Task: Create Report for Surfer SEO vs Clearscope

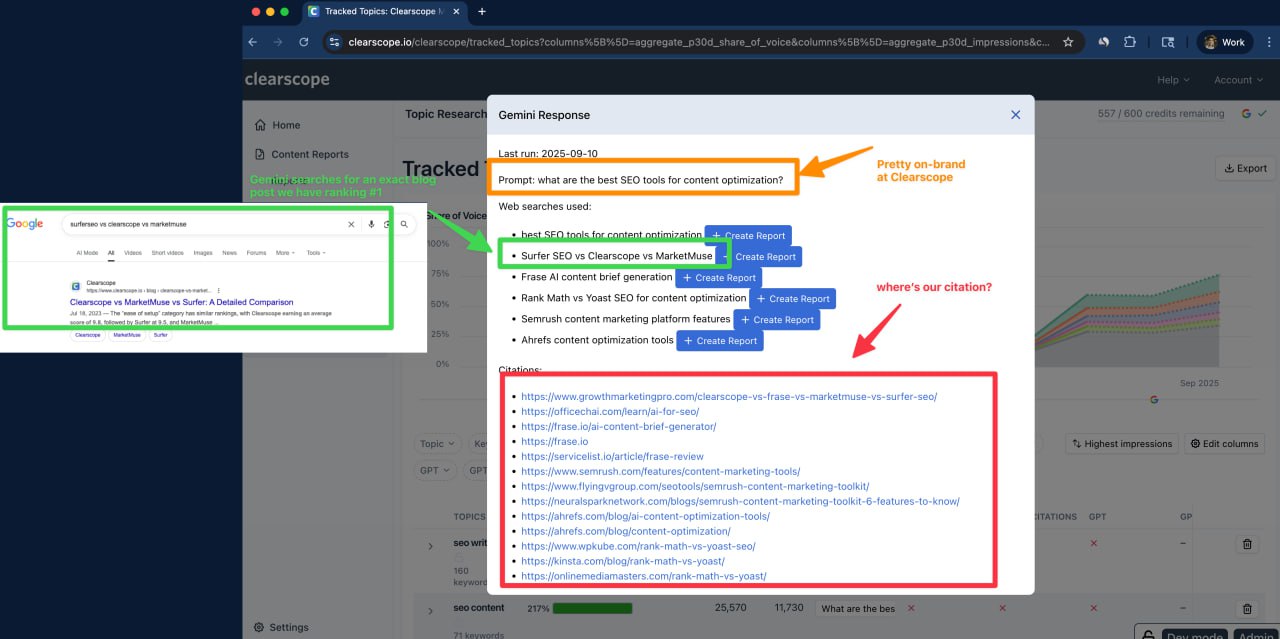Action: coord(765,257)
